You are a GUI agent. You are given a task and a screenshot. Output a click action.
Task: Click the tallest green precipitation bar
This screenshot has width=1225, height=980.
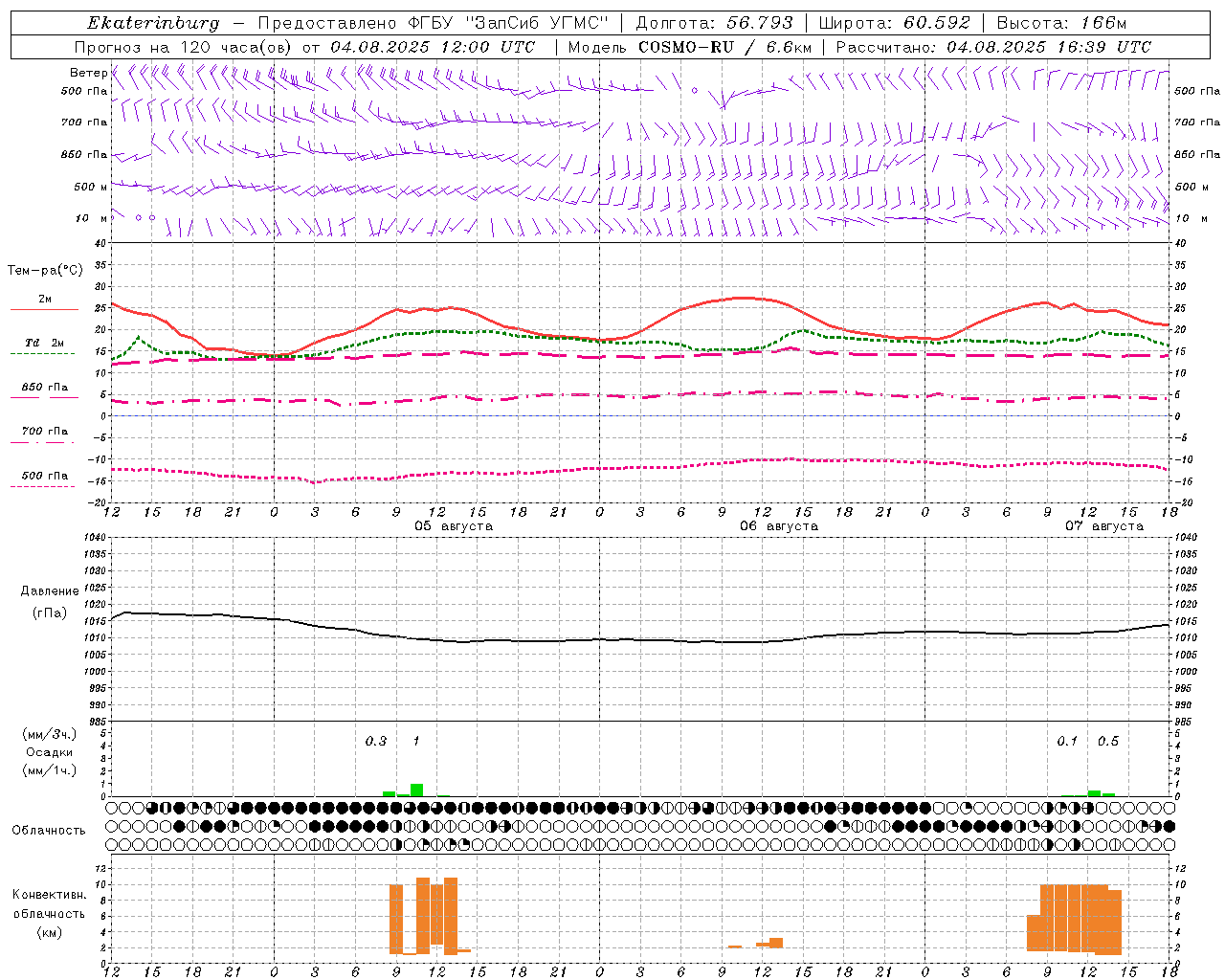pos(416,791)
